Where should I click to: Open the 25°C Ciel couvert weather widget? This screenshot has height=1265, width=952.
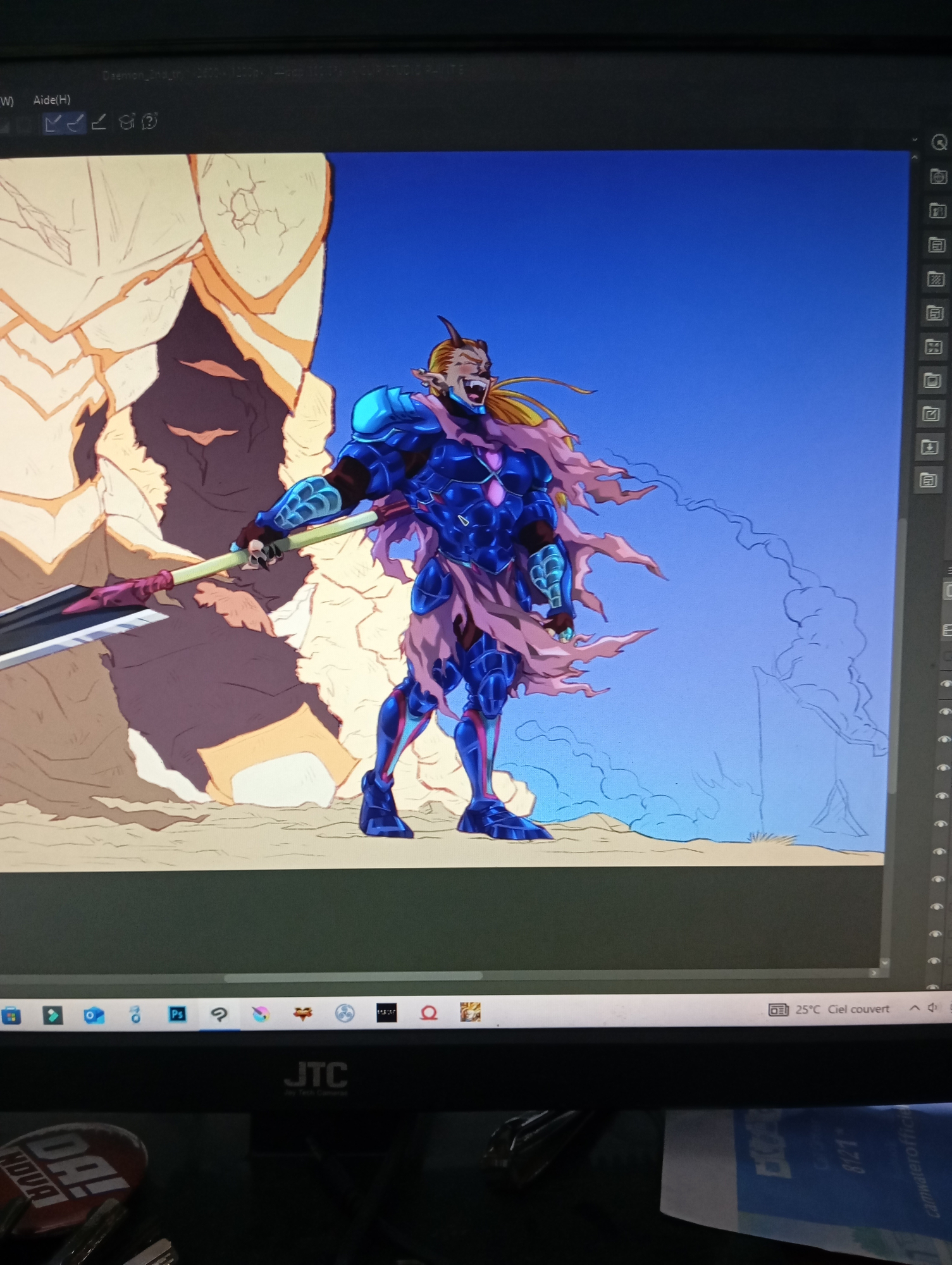(x=829, y=1009)
